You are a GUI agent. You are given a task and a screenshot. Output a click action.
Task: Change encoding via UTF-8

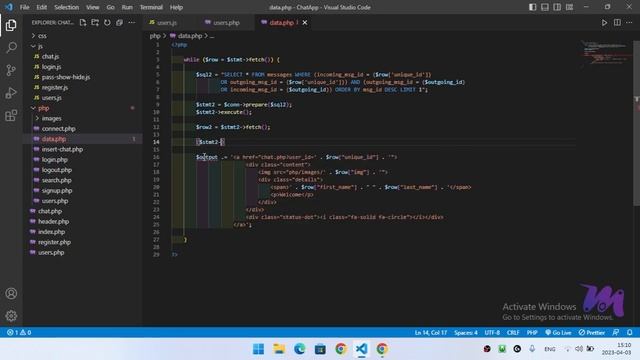pyautogui.click(x=492, y=333)
